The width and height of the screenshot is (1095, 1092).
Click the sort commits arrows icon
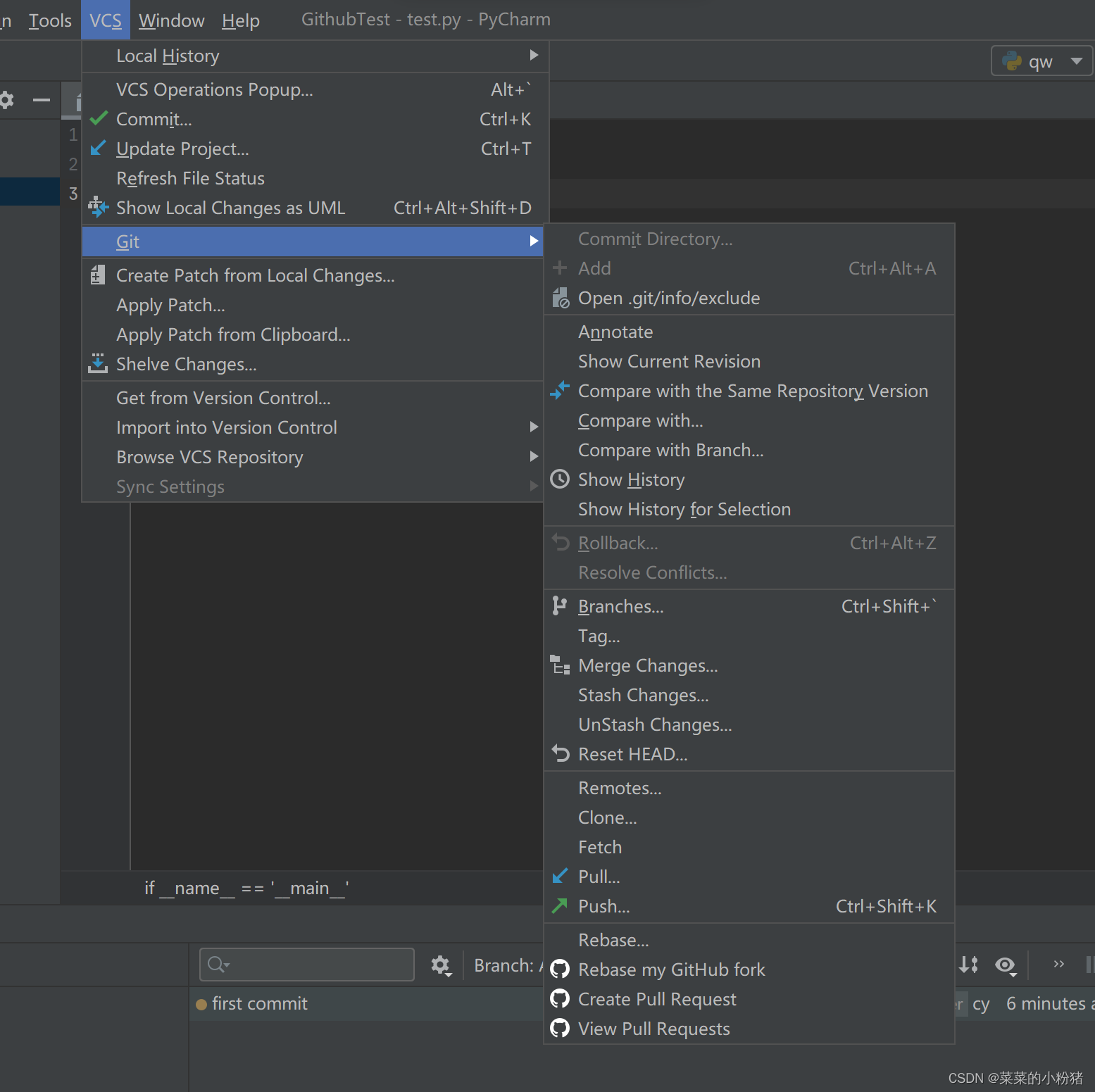[969, 965]
